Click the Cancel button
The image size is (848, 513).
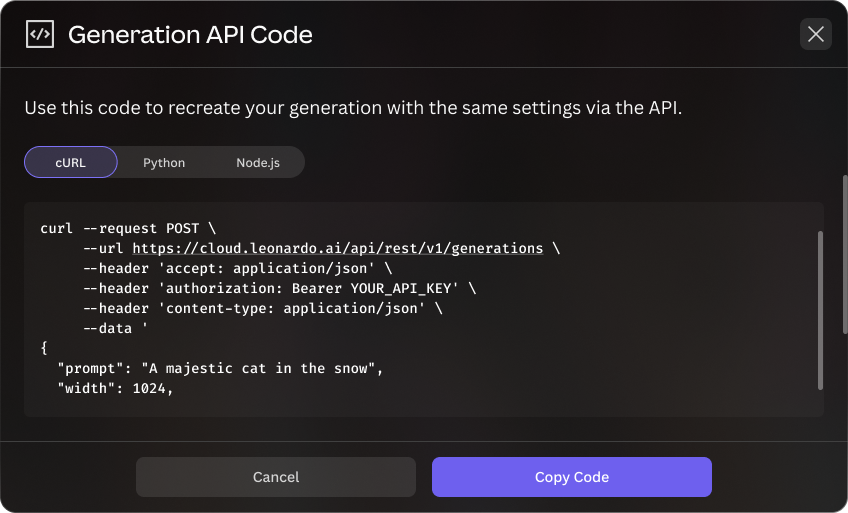coord(276,477)
